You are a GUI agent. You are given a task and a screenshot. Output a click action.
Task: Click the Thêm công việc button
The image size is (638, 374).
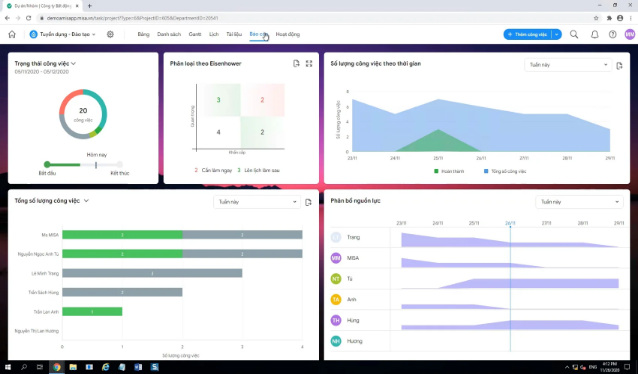pyautogui.click(x=528, y=35)
